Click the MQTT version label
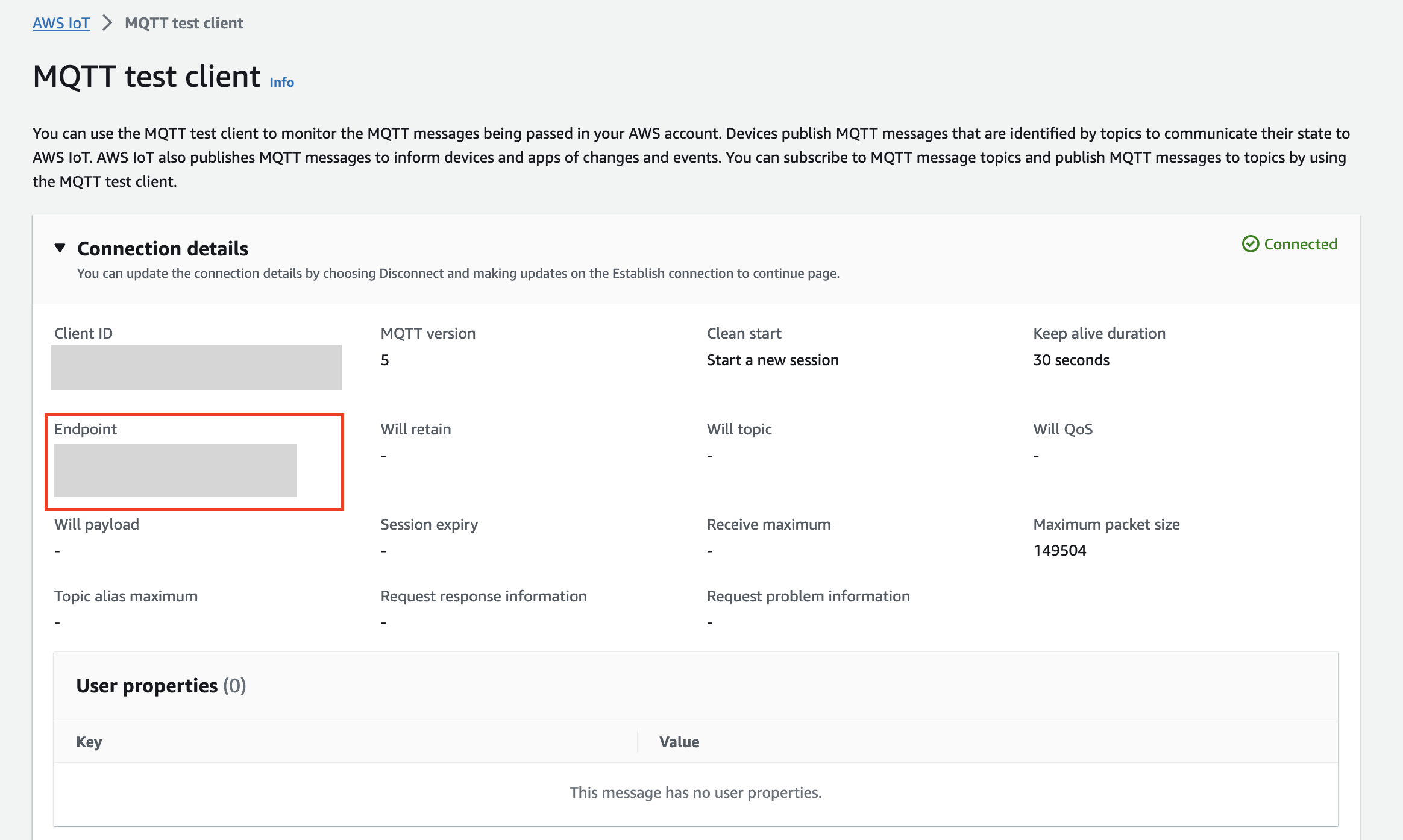This screenshot has height=840, width=1403. coord(428,333)
